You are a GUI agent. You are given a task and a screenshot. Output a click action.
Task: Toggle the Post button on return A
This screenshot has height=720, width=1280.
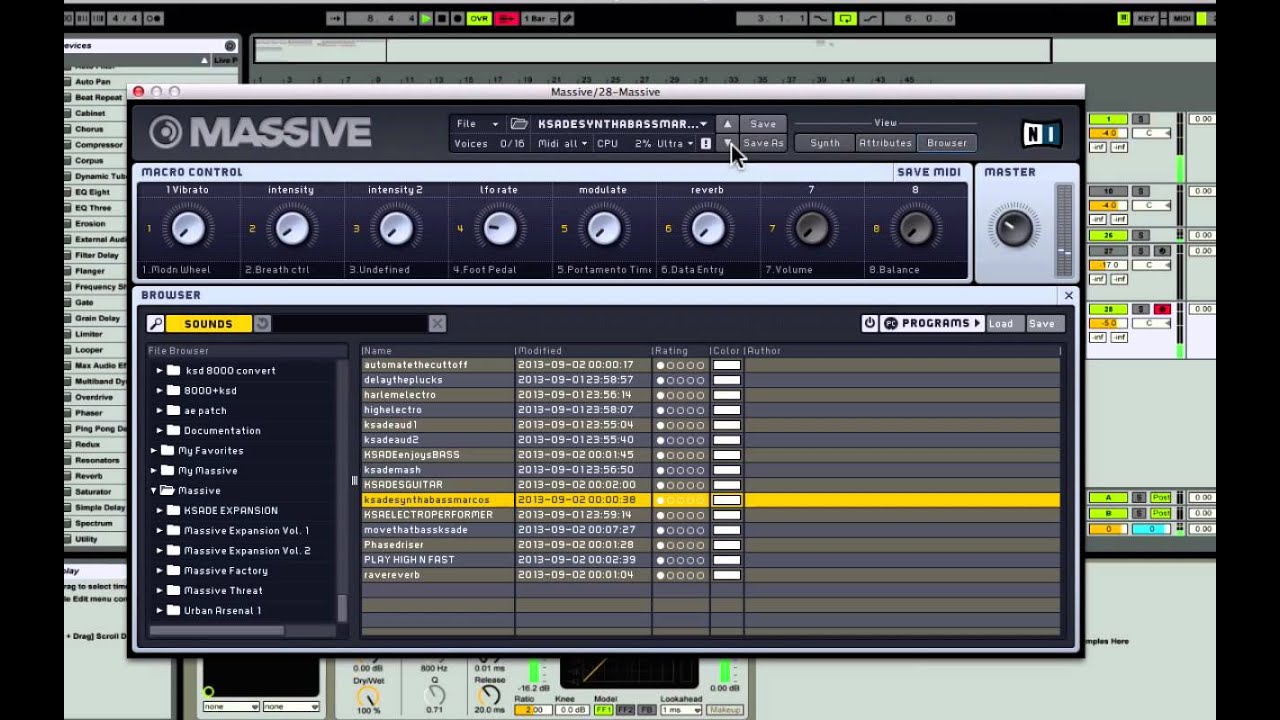coord(1161,497)
